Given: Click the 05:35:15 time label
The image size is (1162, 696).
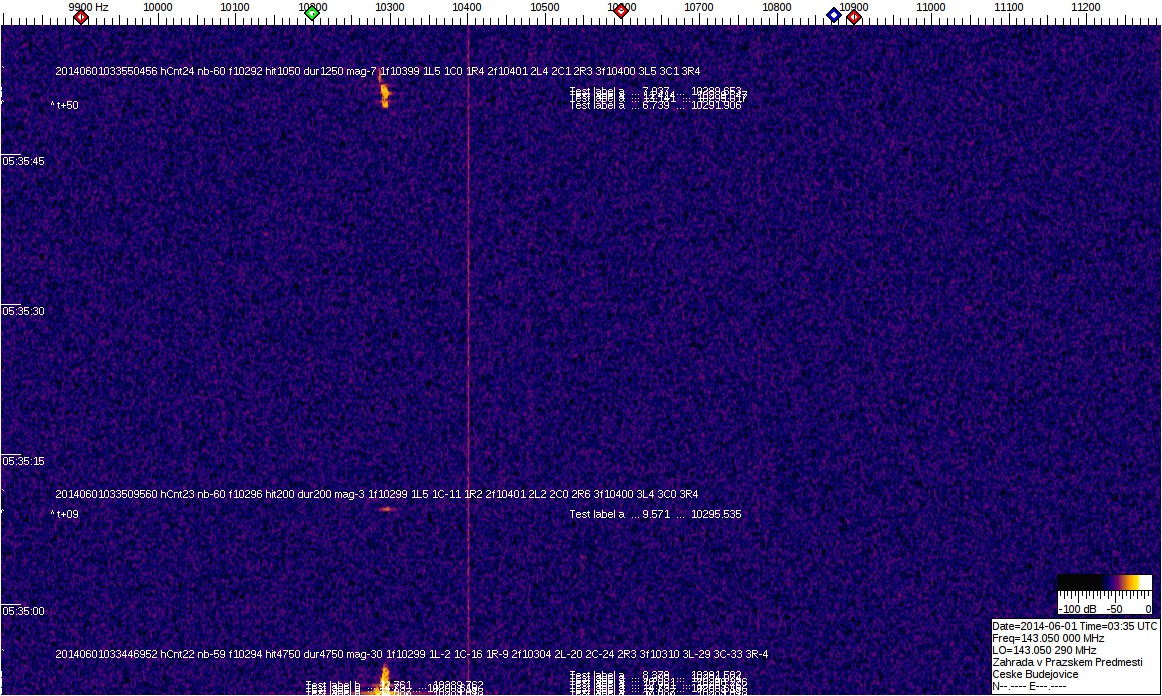Looking at the screenshot, I should click(x=23, y=461).
